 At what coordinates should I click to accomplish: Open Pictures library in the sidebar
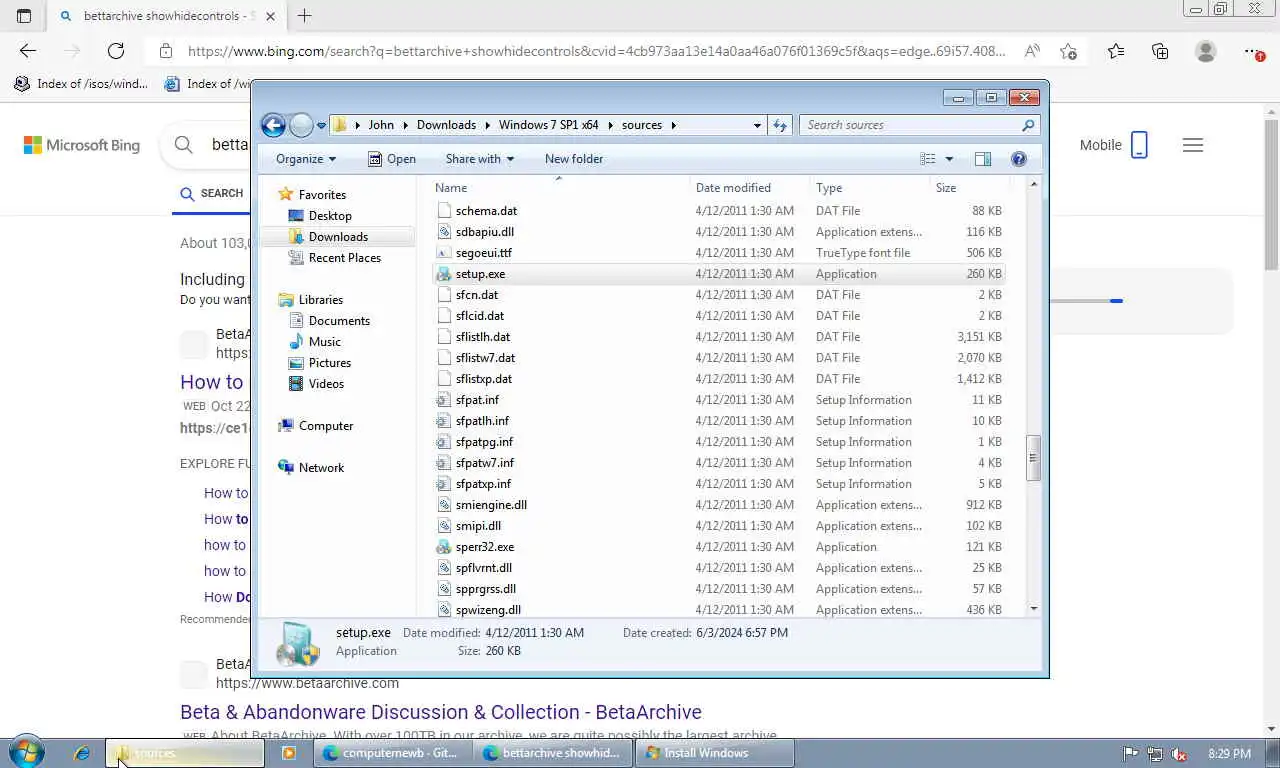(x=329, y=363)
